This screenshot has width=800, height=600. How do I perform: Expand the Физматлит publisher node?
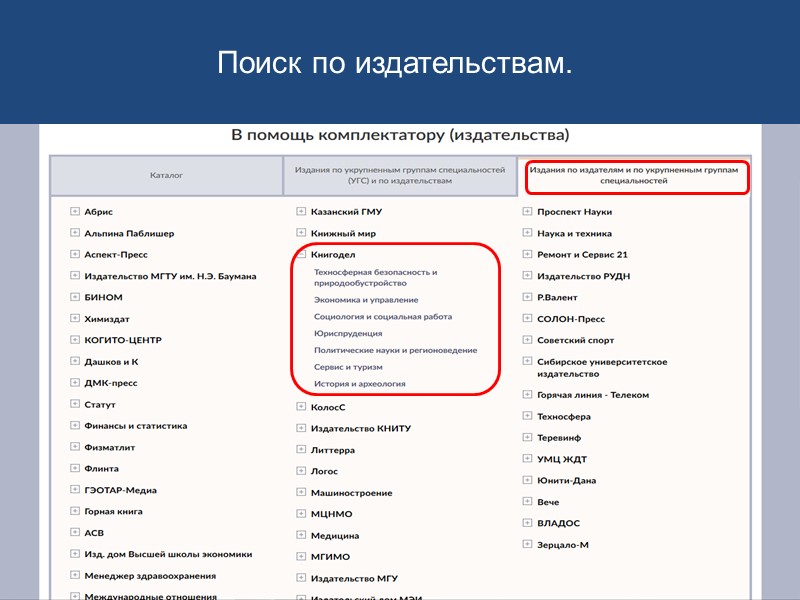pyautogui.click(x=75, y=447)
